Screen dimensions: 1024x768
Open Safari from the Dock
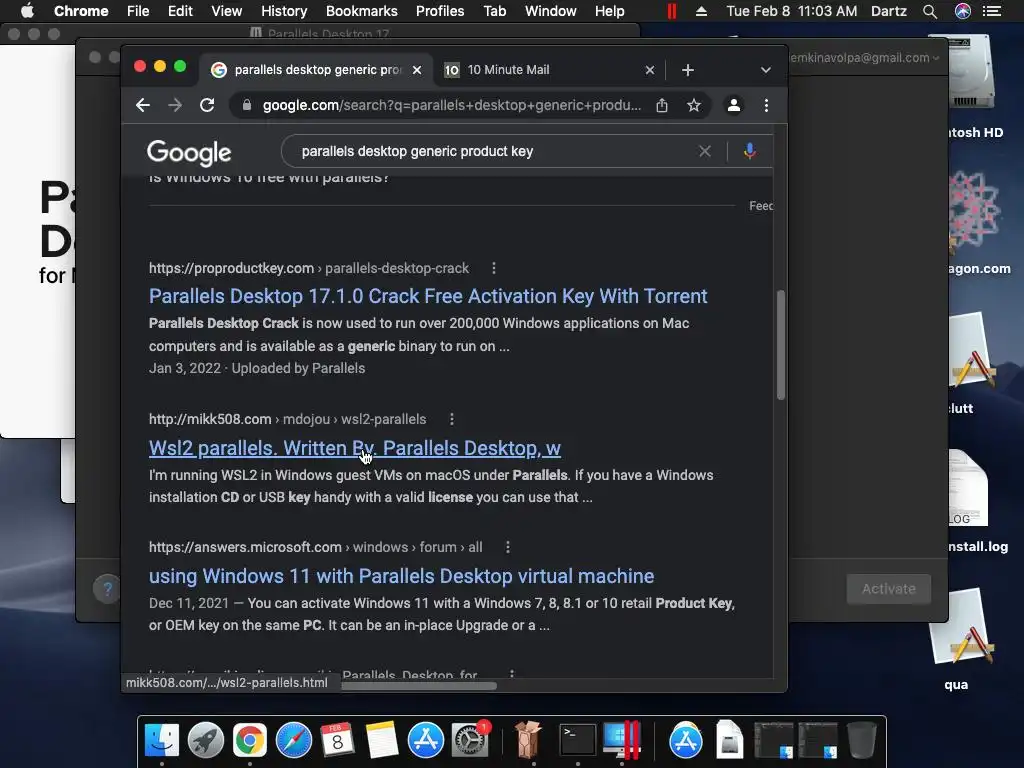point(293,741)
